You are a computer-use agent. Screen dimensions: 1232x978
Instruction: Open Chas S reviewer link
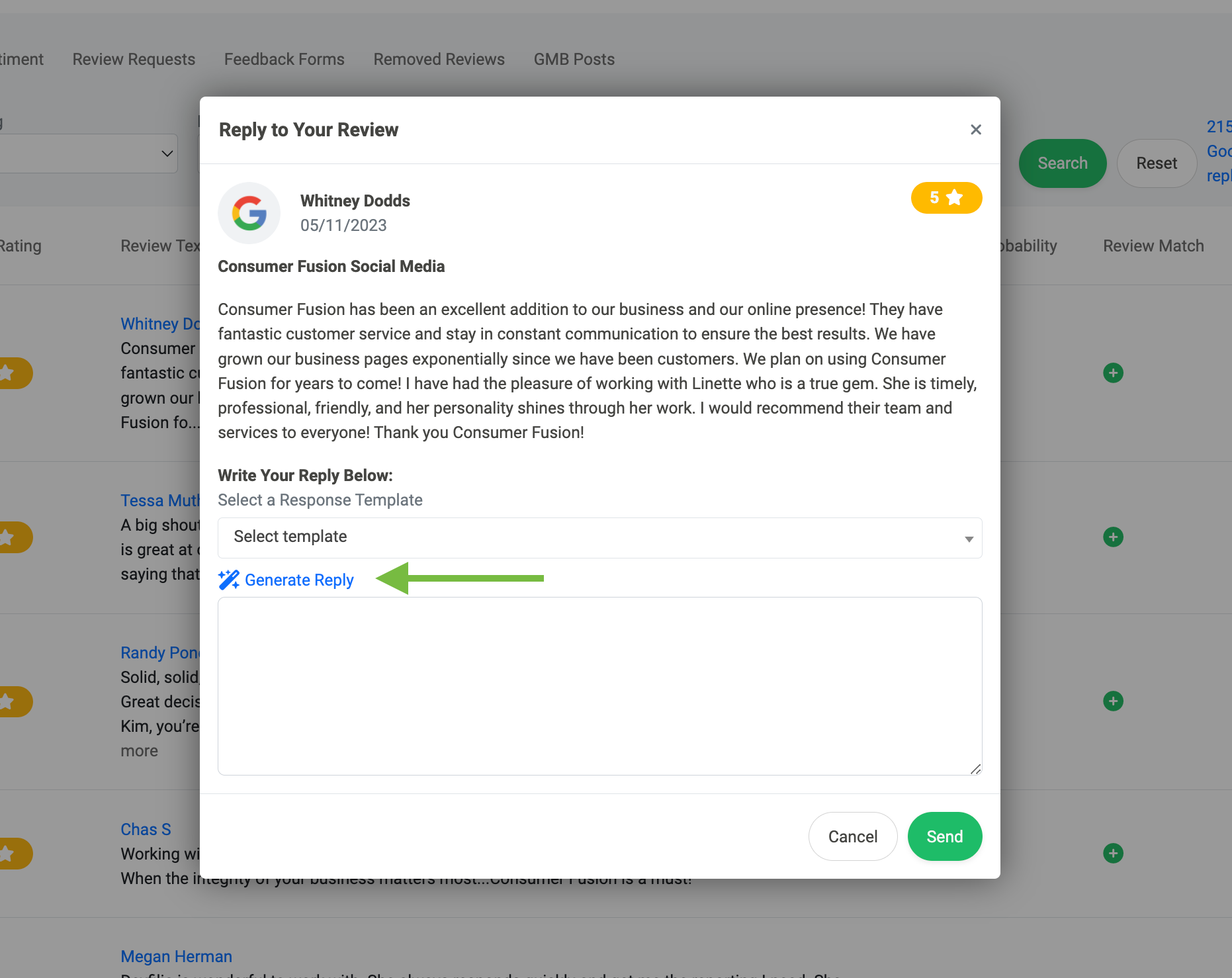pyautogui.click(x=146, y=829)
